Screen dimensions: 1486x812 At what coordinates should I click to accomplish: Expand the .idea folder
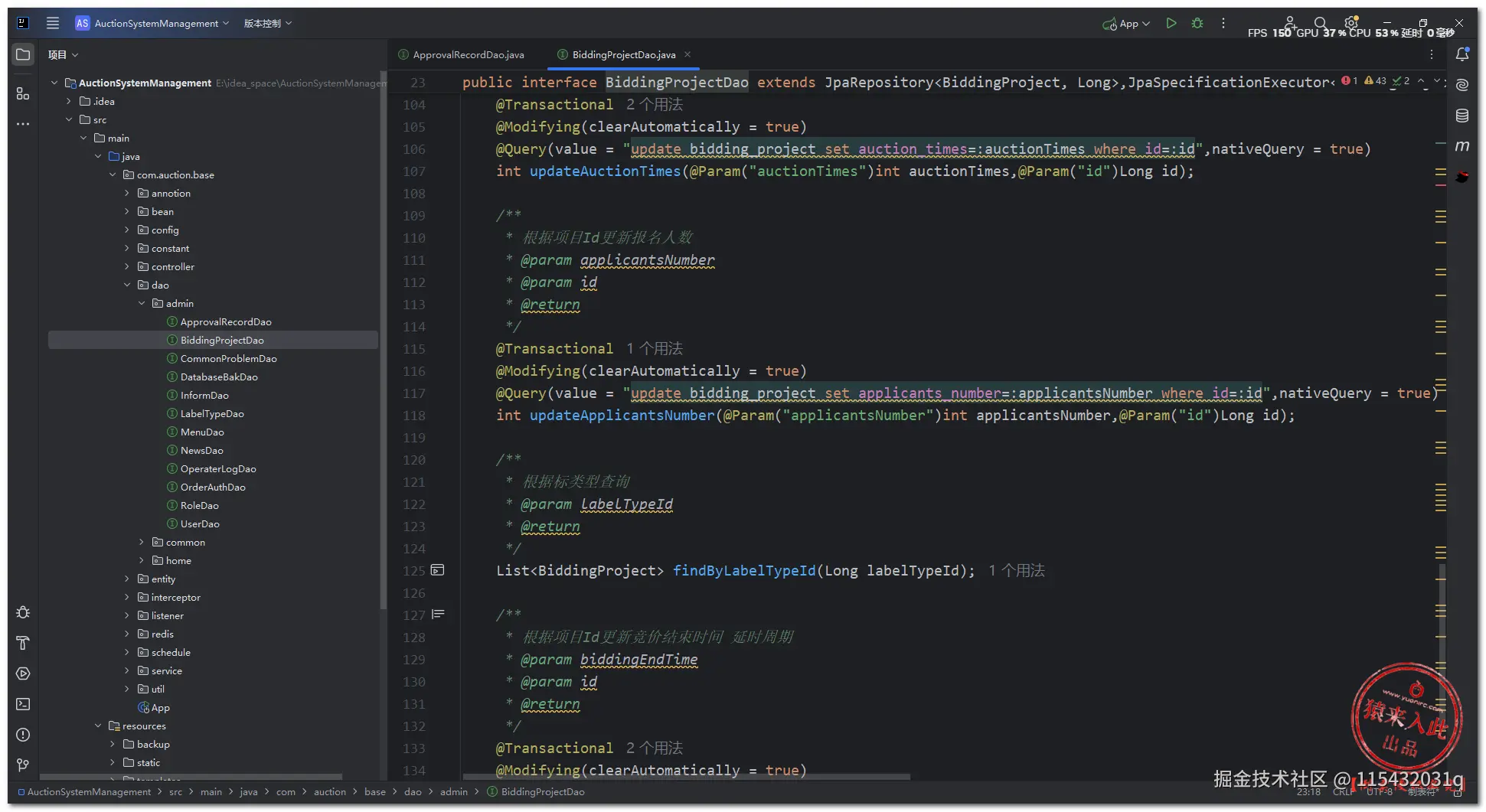click(x=69, y=101)
